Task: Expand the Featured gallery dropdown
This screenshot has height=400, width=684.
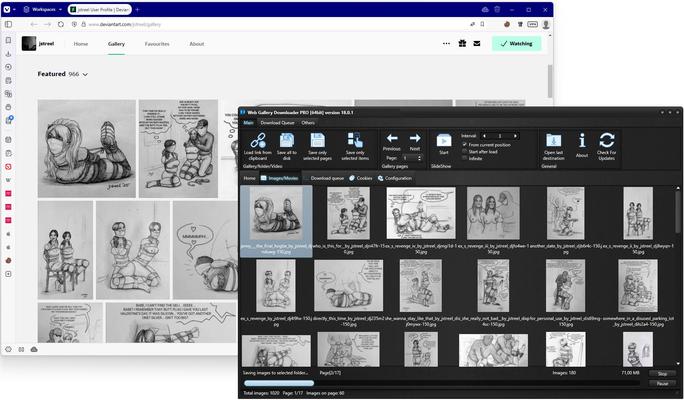Action: [85, 75]
